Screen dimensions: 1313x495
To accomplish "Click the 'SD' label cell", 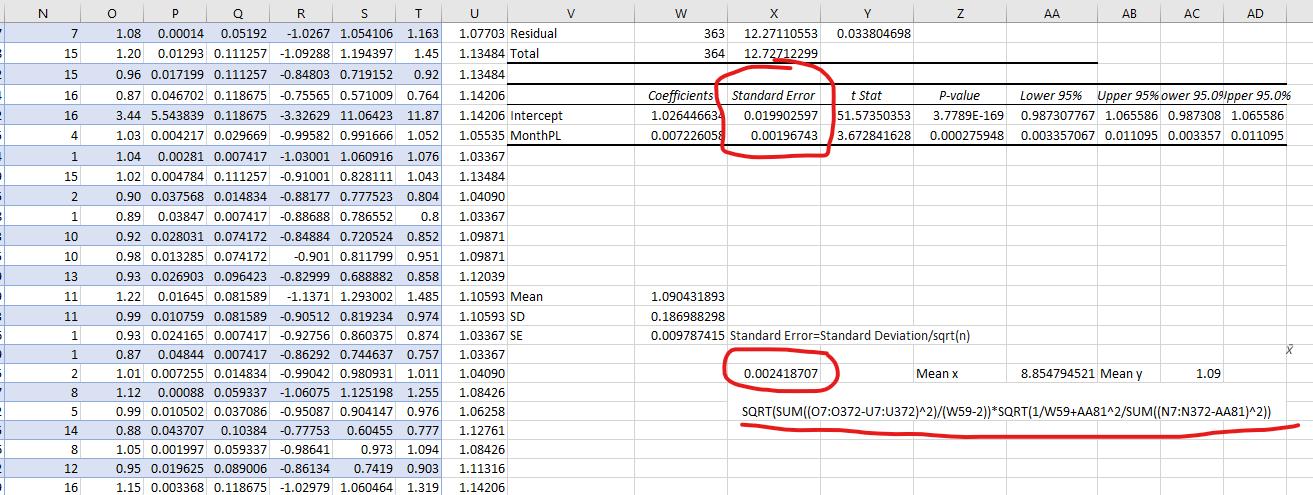I will (x=569, y=316).
